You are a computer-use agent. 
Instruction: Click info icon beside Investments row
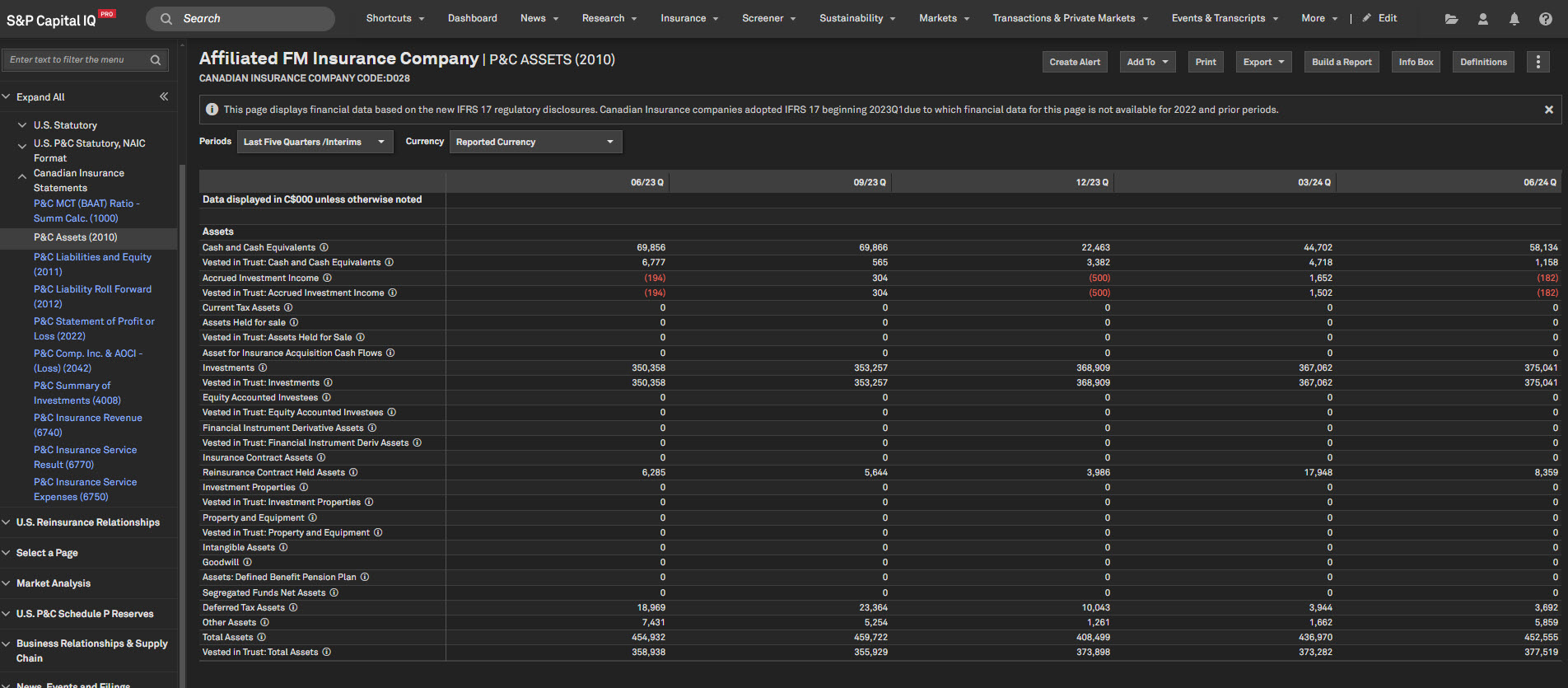pyautogui.click(x=263, y=367)
